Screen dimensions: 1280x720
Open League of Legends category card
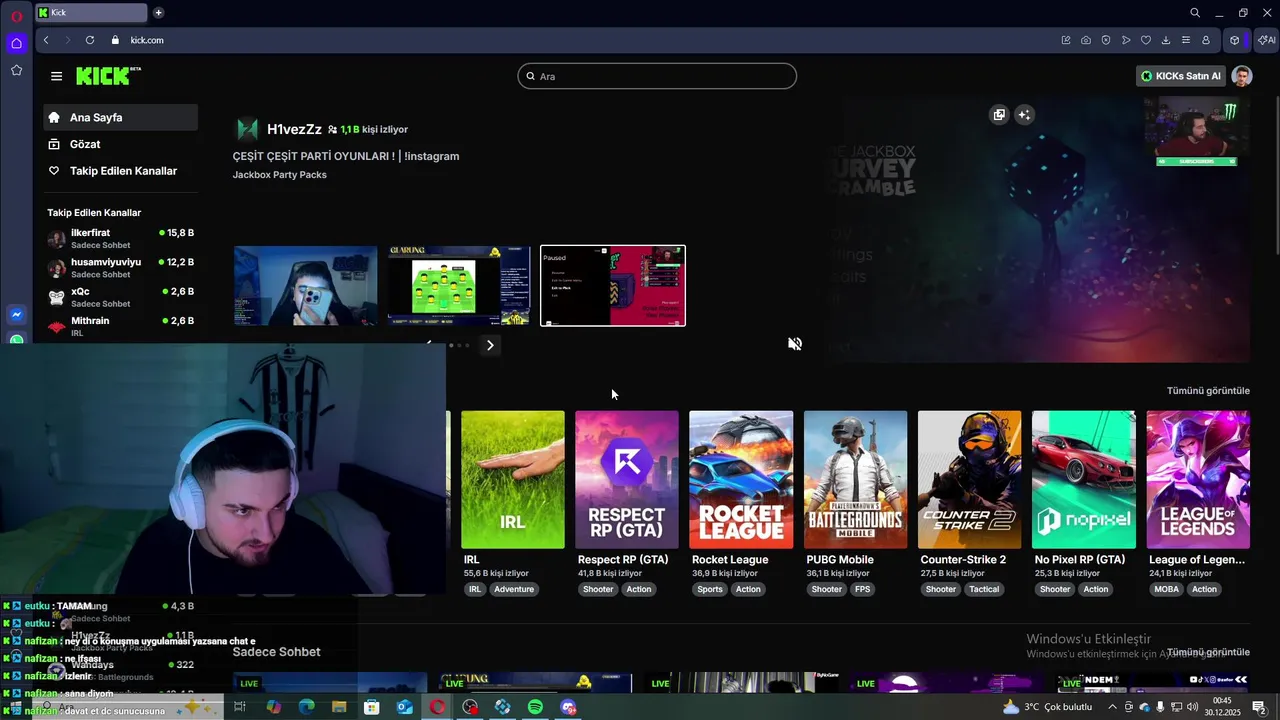click(x=1198, y=480)
